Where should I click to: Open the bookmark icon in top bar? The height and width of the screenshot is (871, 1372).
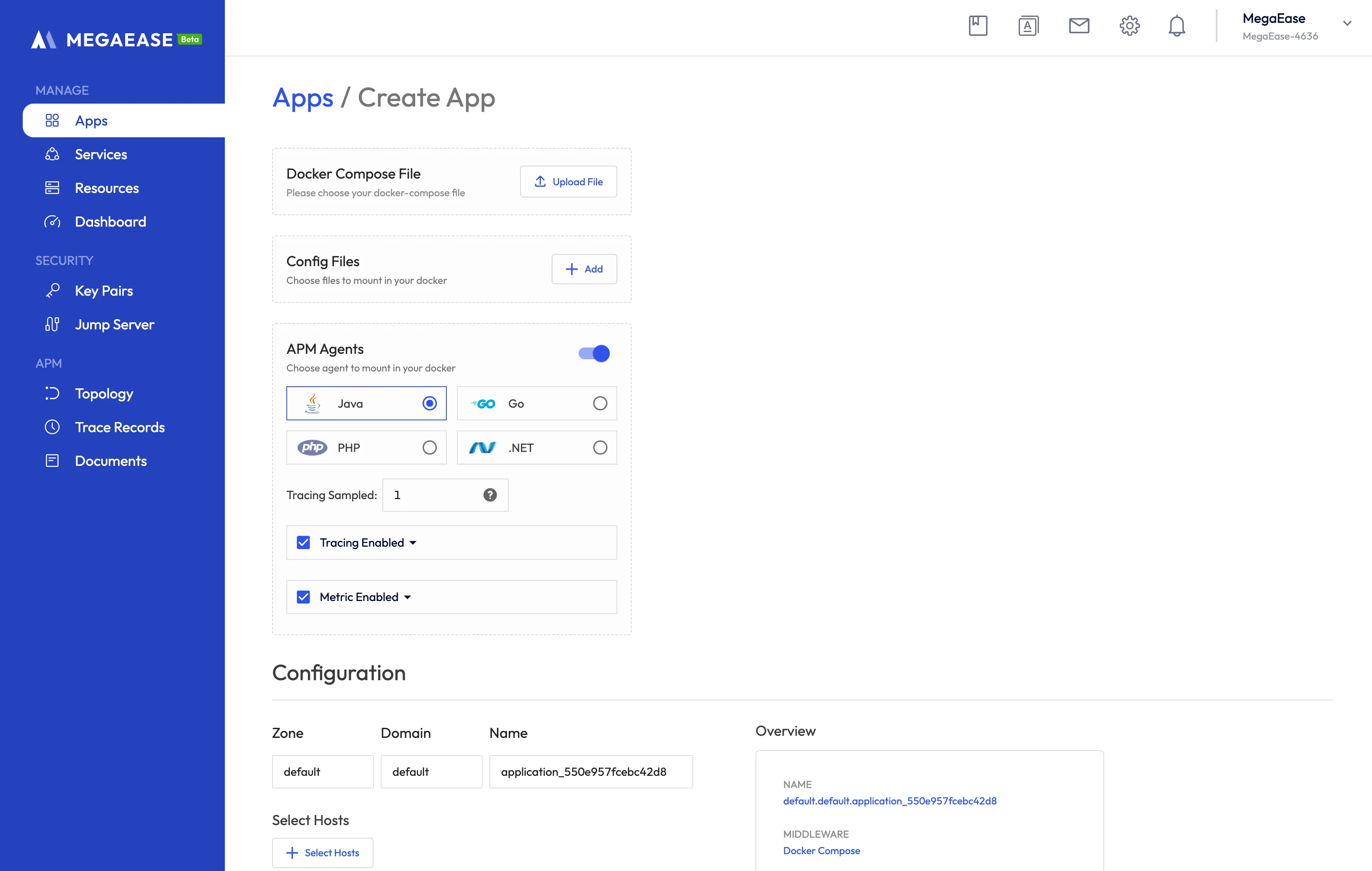click(978, 26)
